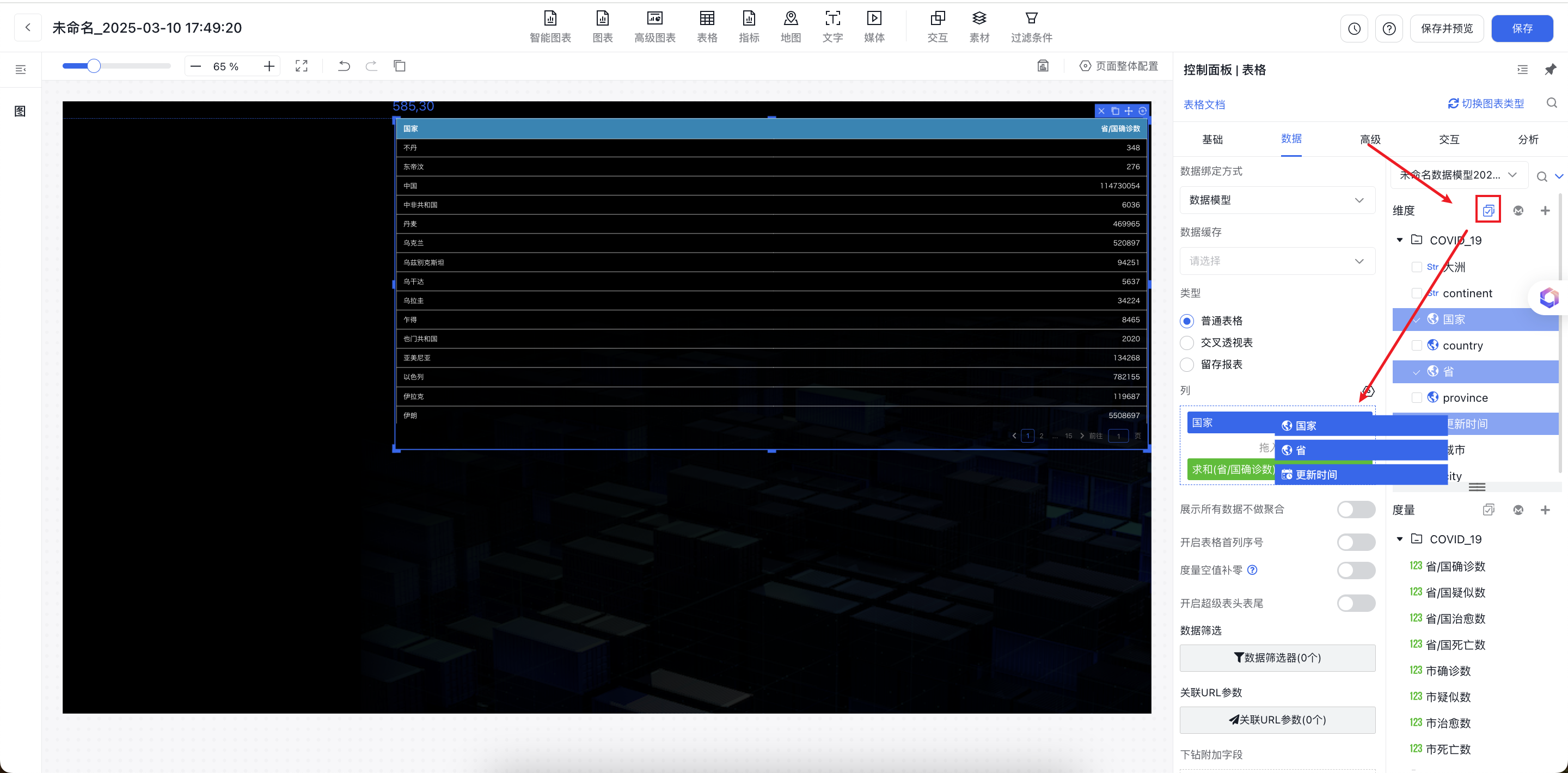The height and width of the screenshot is (773, 1568).
Task: Collapse the COVID_19 measure folder
Action: (x=1399, y=539)
